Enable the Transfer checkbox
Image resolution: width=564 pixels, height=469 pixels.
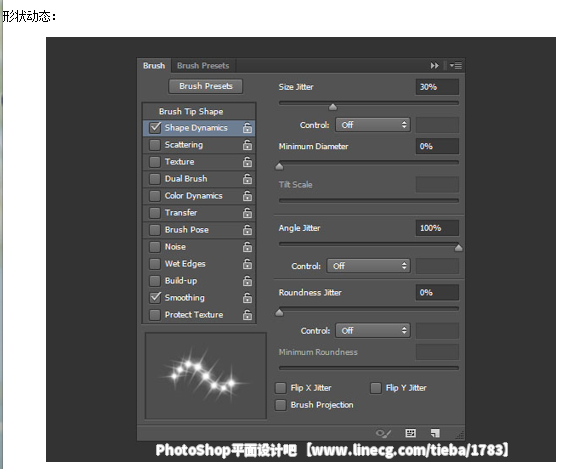tap(155, 213)
